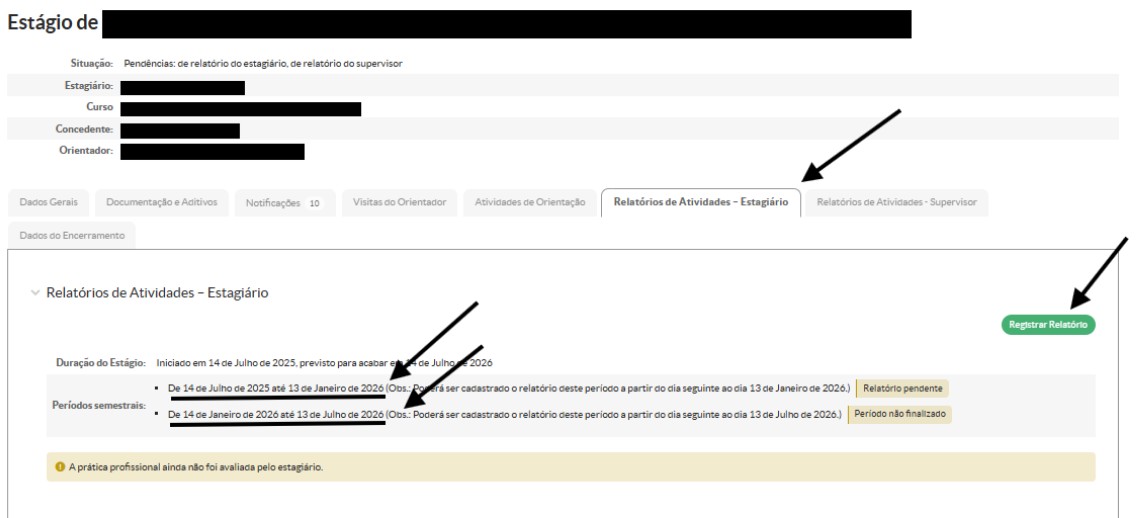Switch to Documentação e Aditivos tab
This screenshot has height=518, width=1140.
point(161,202)
